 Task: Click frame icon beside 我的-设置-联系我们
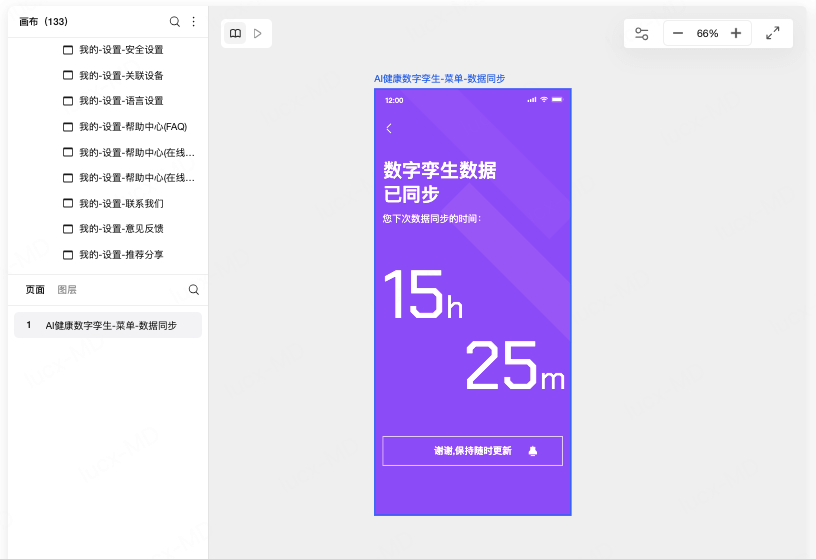(68, 203)
